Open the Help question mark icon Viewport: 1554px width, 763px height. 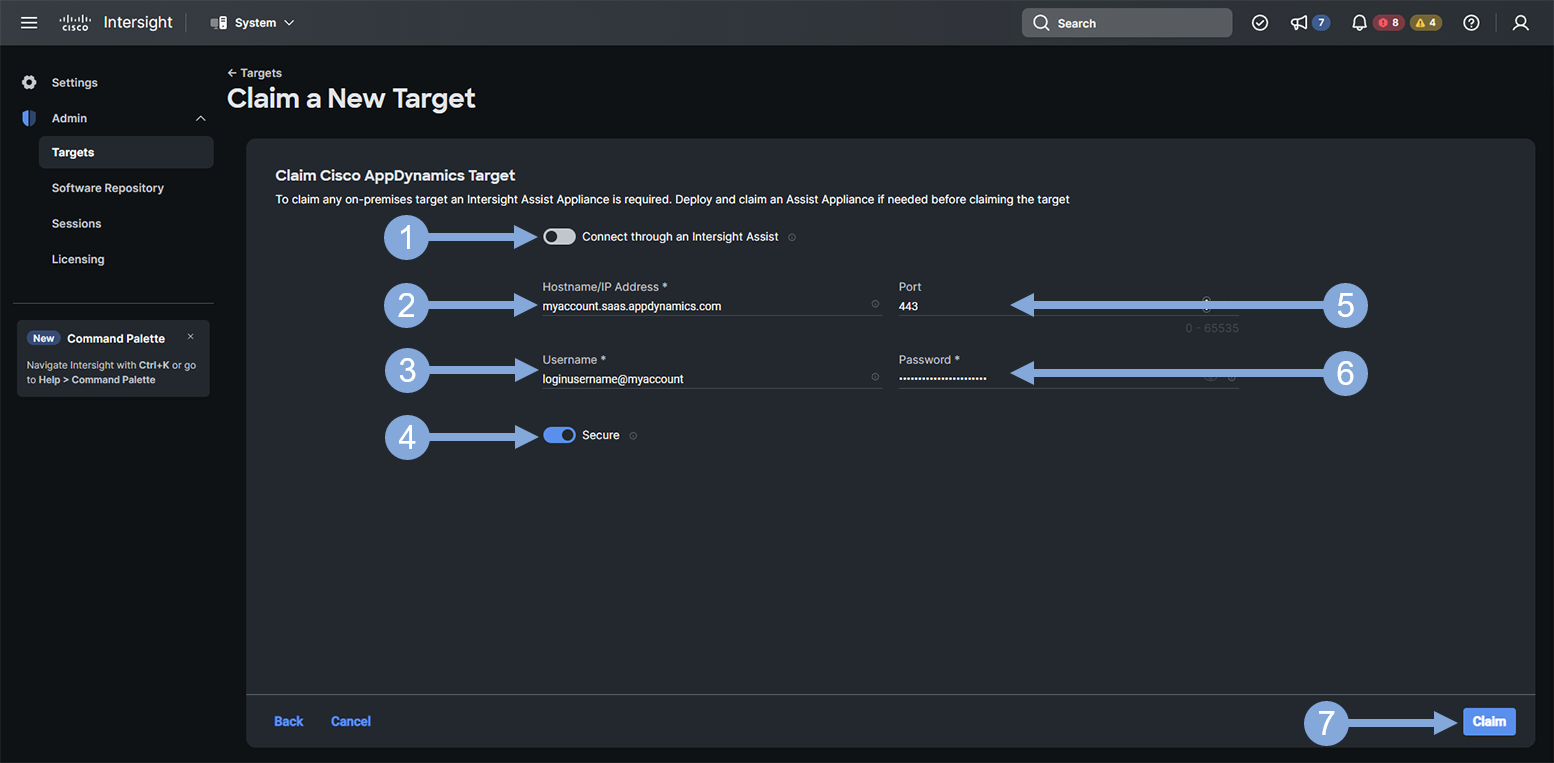pos(1471,23)
